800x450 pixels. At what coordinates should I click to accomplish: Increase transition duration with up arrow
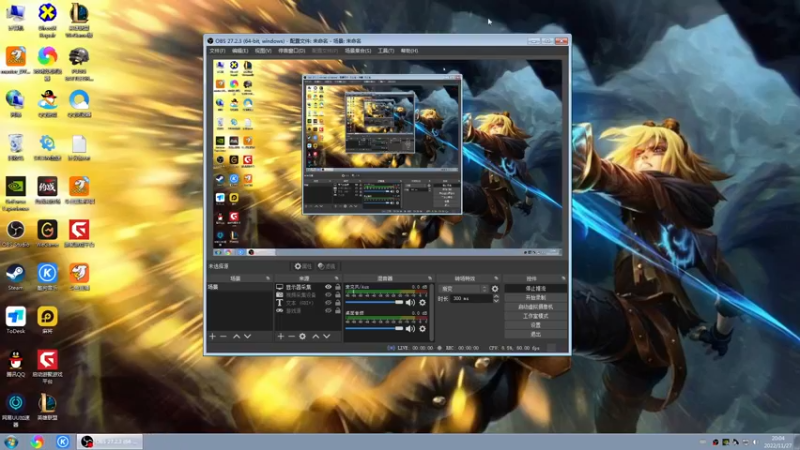tap(496, 296)
